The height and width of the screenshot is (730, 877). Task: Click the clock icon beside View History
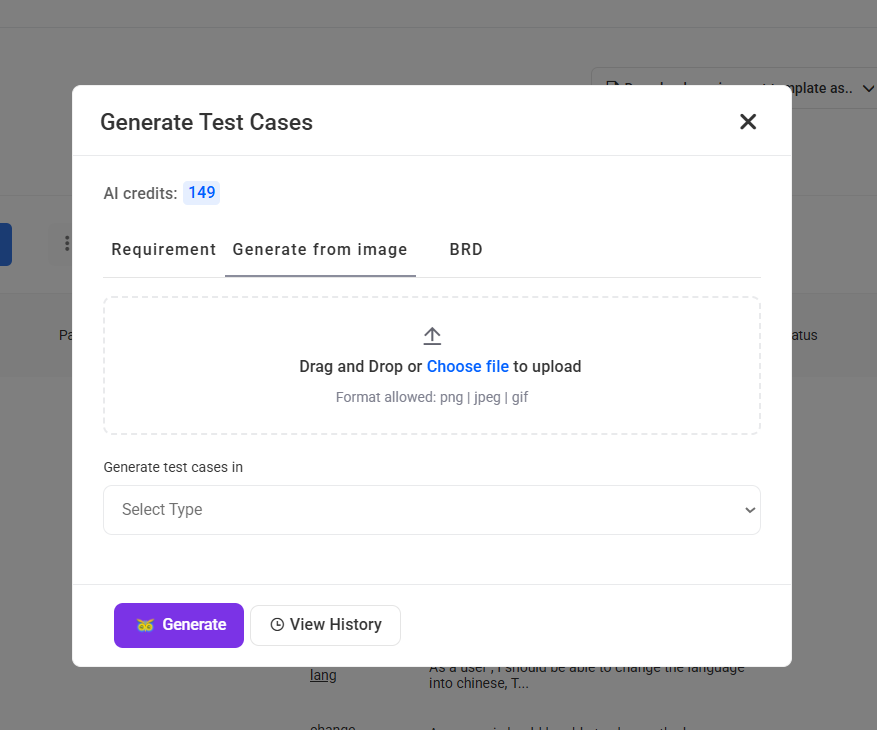tap(277, 625)
